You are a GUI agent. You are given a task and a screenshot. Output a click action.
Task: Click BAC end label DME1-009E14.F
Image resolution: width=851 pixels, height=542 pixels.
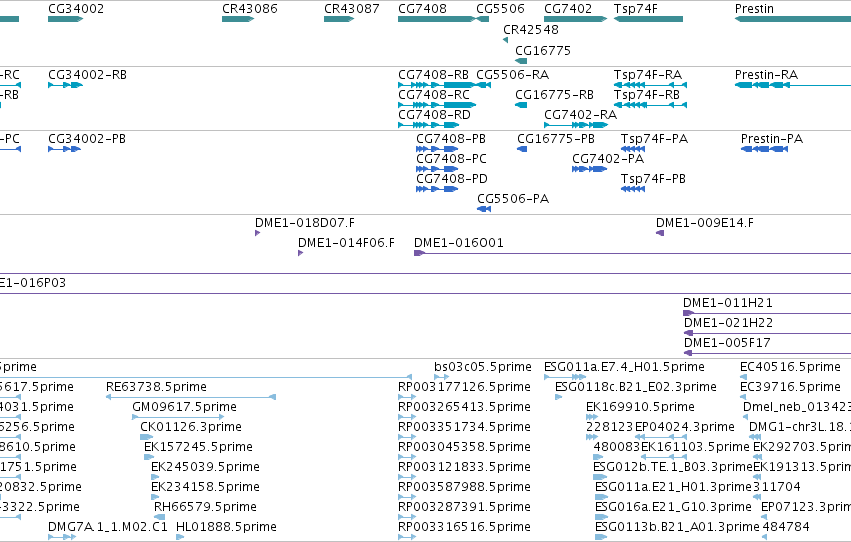pos(705,223)
